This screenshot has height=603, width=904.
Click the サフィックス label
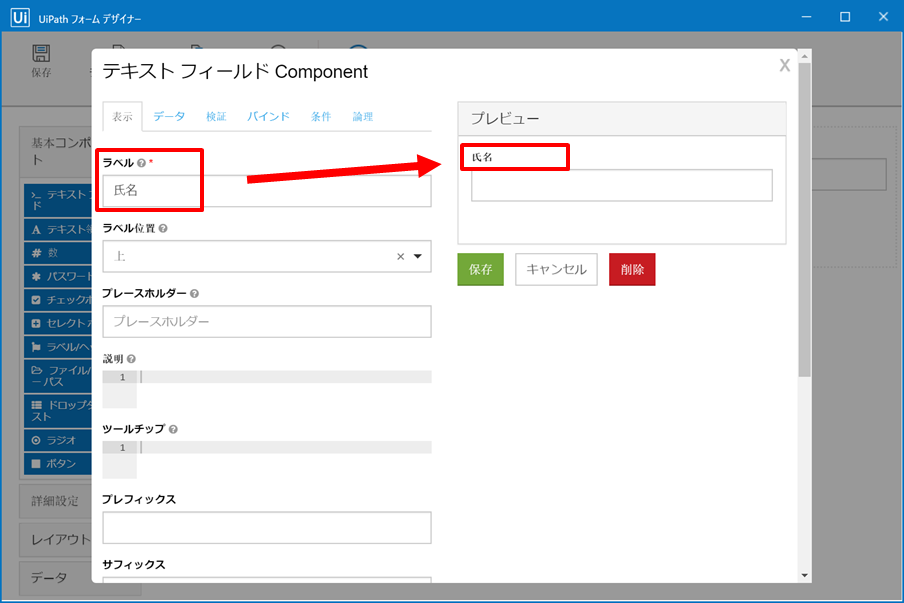[134, 564]
